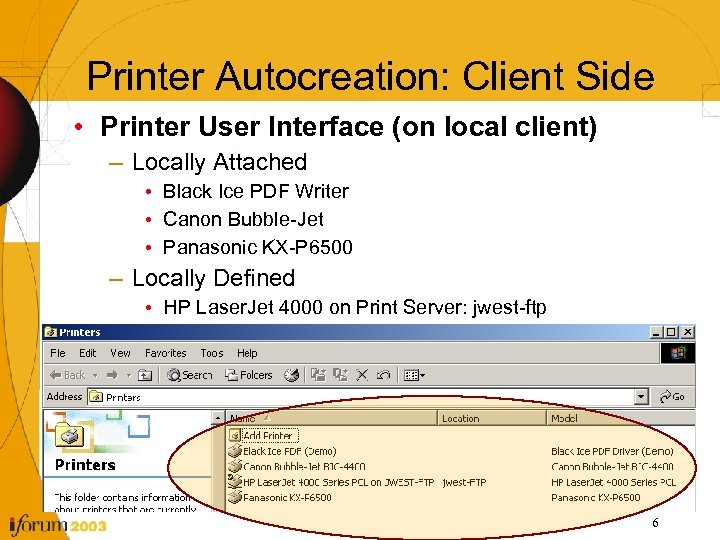Select the Black Ice PDF (Demo) printer icon
This screenshot has height=540, width=720.
coord(235,451)
